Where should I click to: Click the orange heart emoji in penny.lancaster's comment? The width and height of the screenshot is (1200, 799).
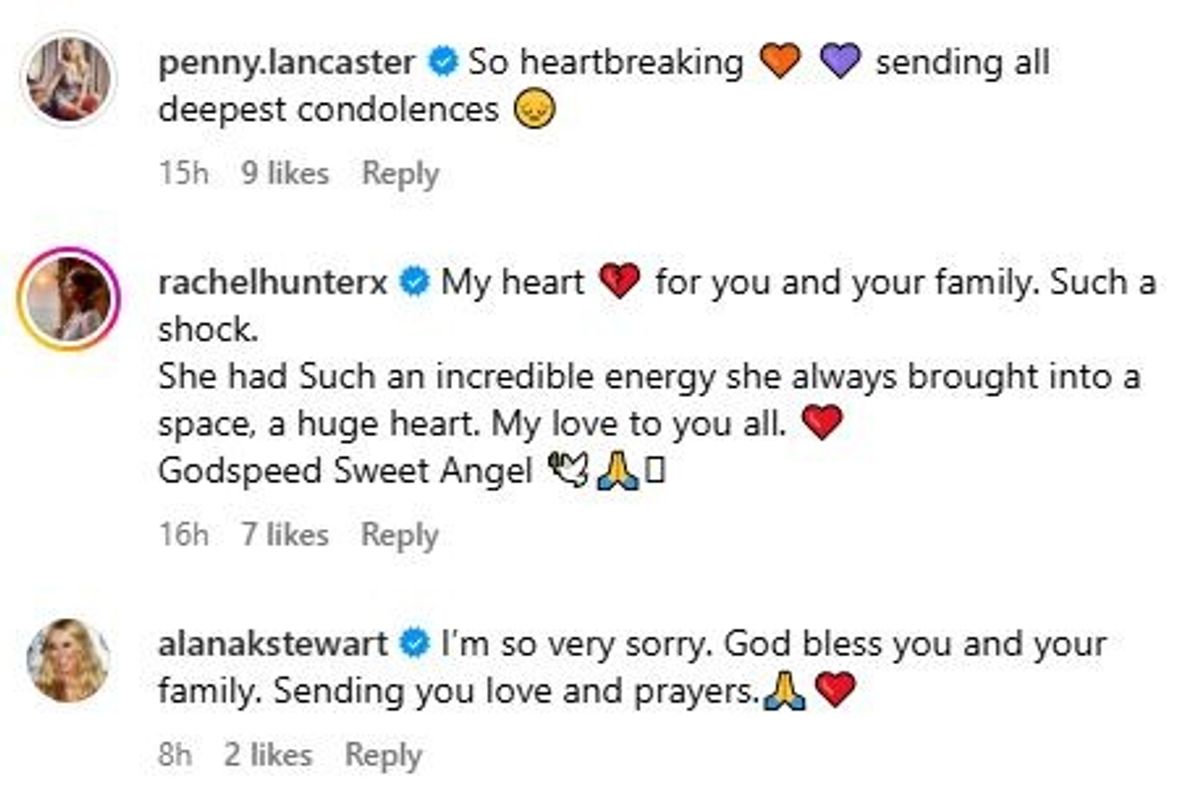(777, 62)
